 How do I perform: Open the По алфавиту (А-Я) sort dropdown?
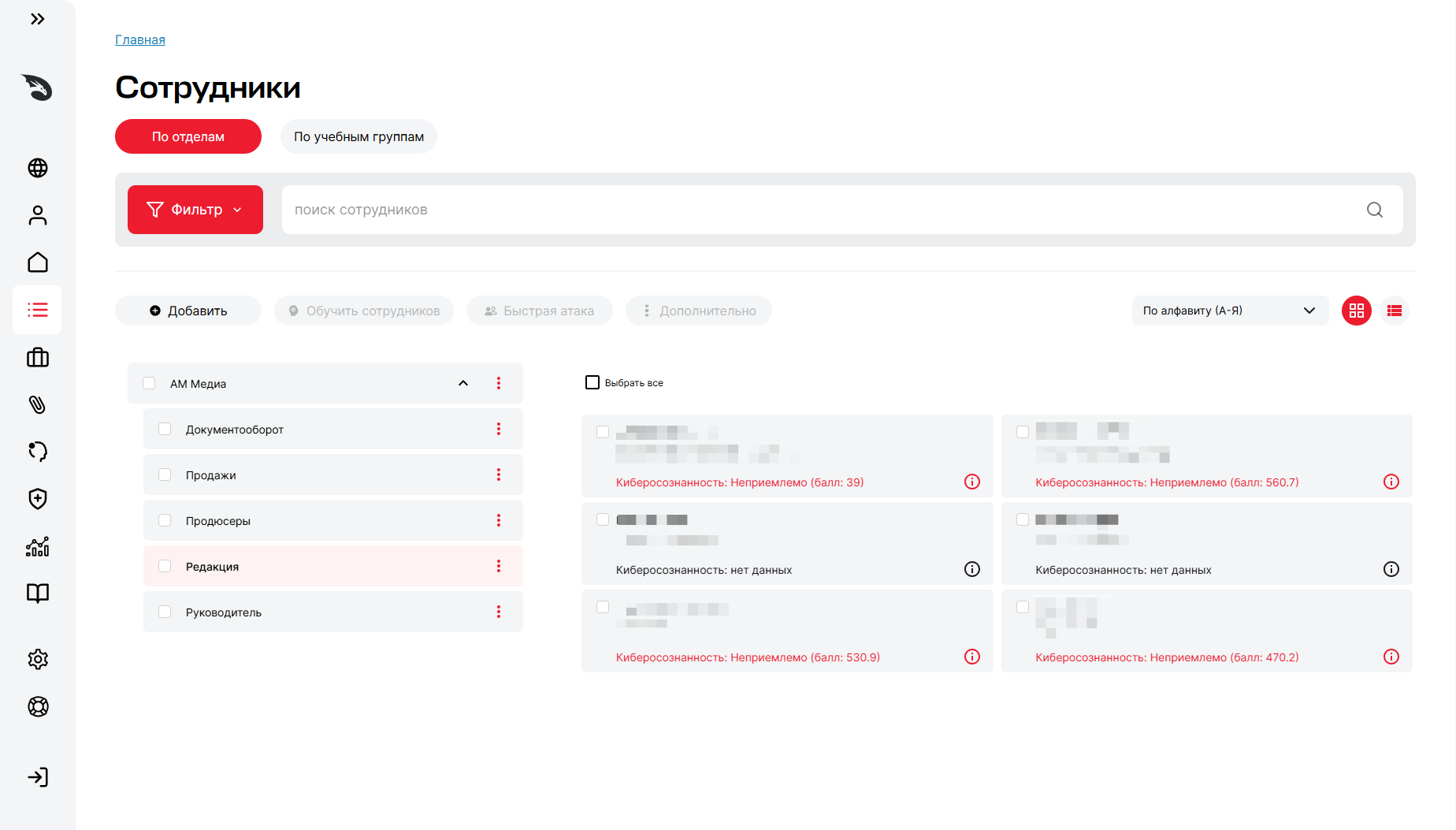(1230, 311)
